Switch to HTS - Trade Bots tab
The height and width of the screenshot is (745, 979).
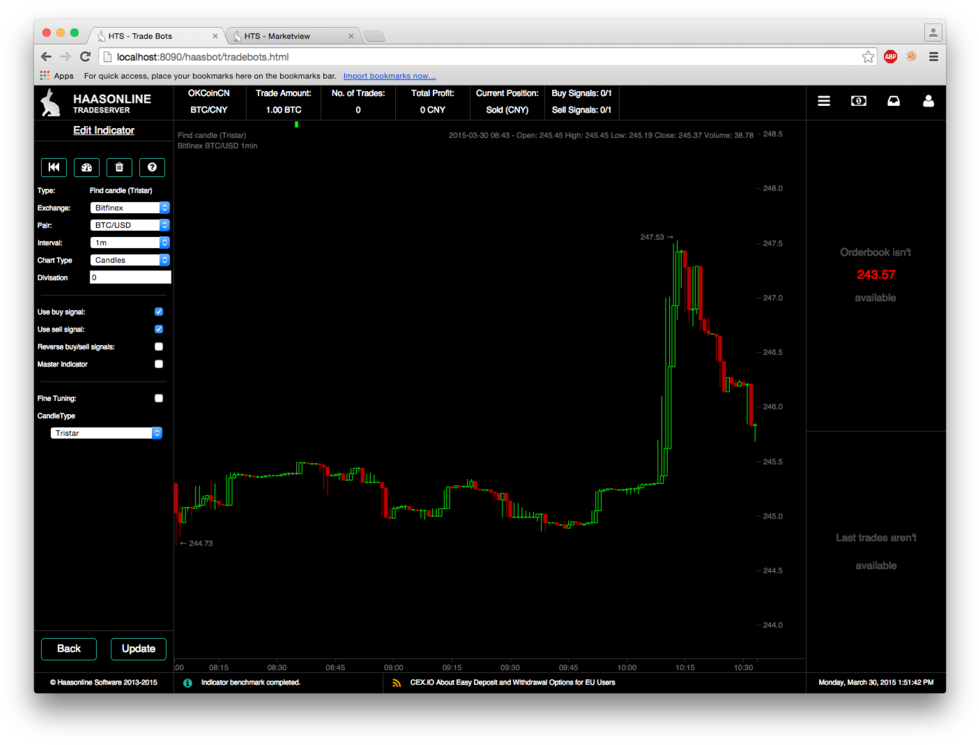point(156,36)
